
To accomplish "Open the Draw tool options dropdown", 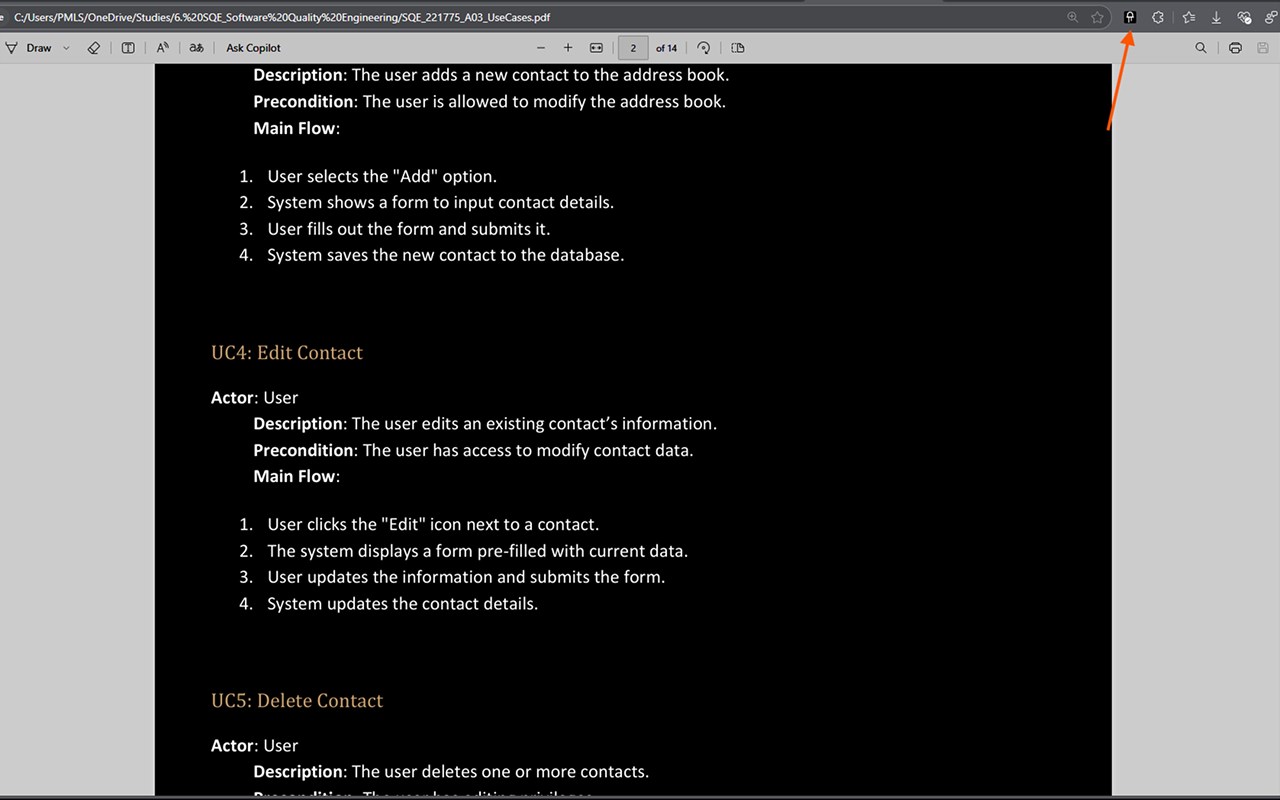I will (66, 48).
